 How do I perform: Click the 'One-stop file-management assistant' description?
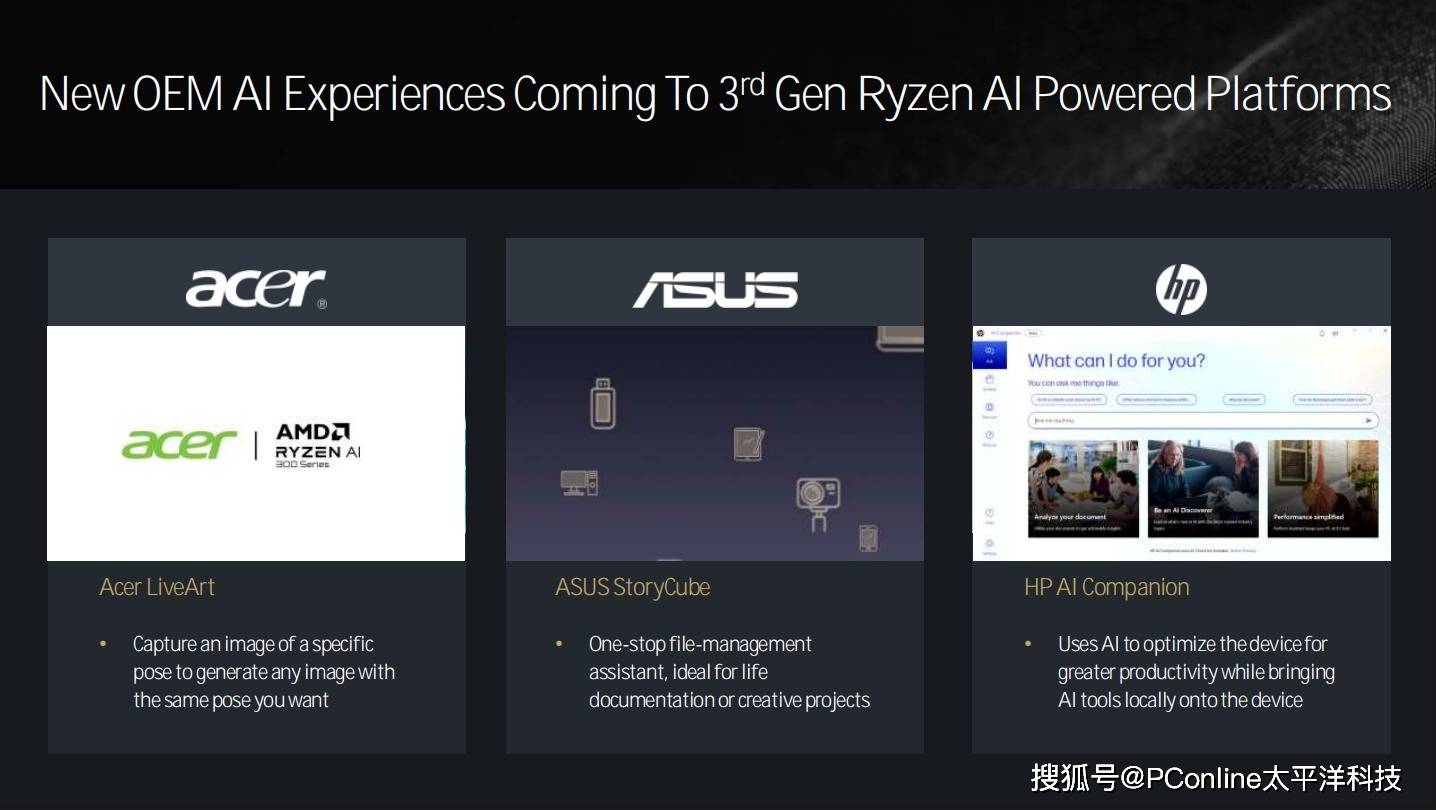click(729, 672)
